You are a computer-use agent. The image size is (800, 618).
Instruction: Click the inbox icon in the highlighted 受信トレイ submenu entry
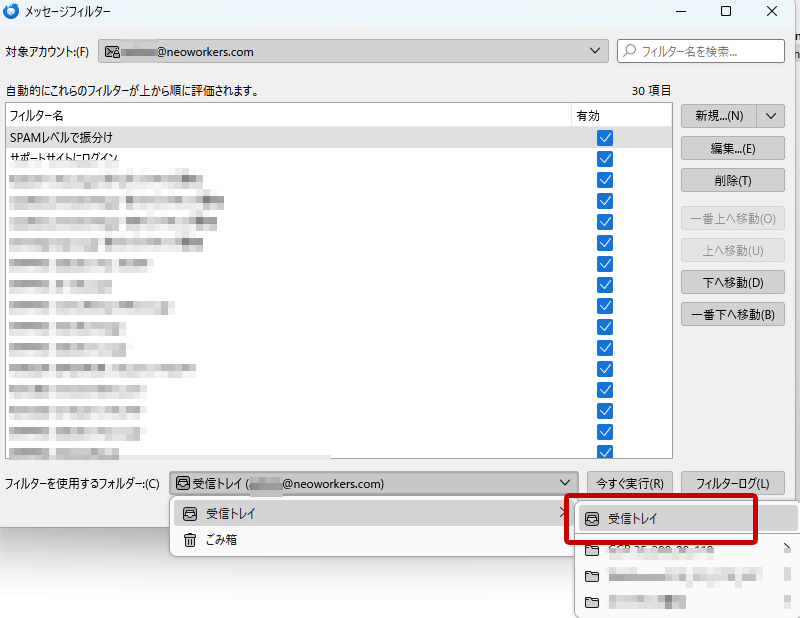click(x=592, y=518)
